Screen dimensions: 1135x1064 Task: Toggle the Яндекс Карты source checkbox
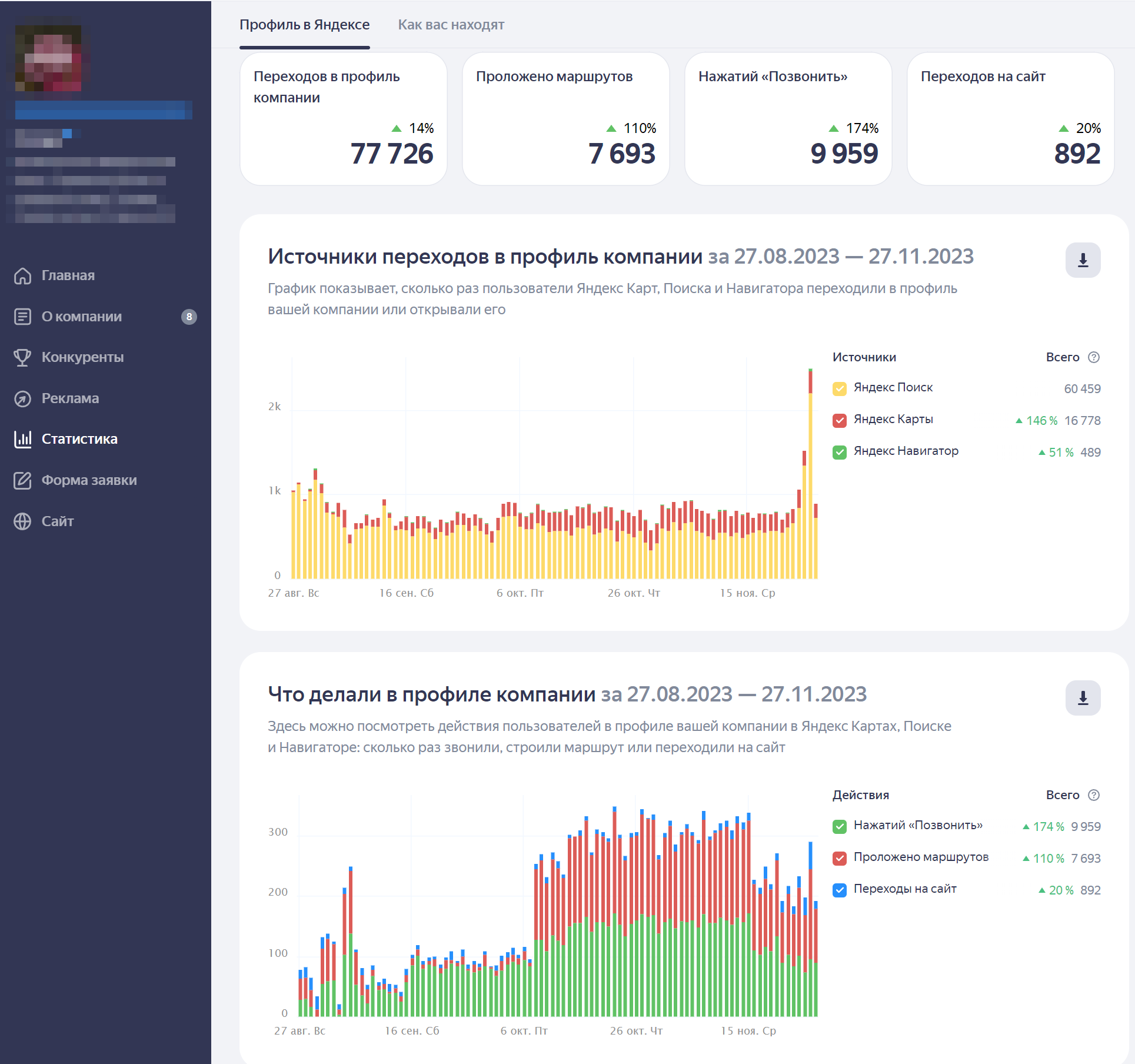point(840,420)
